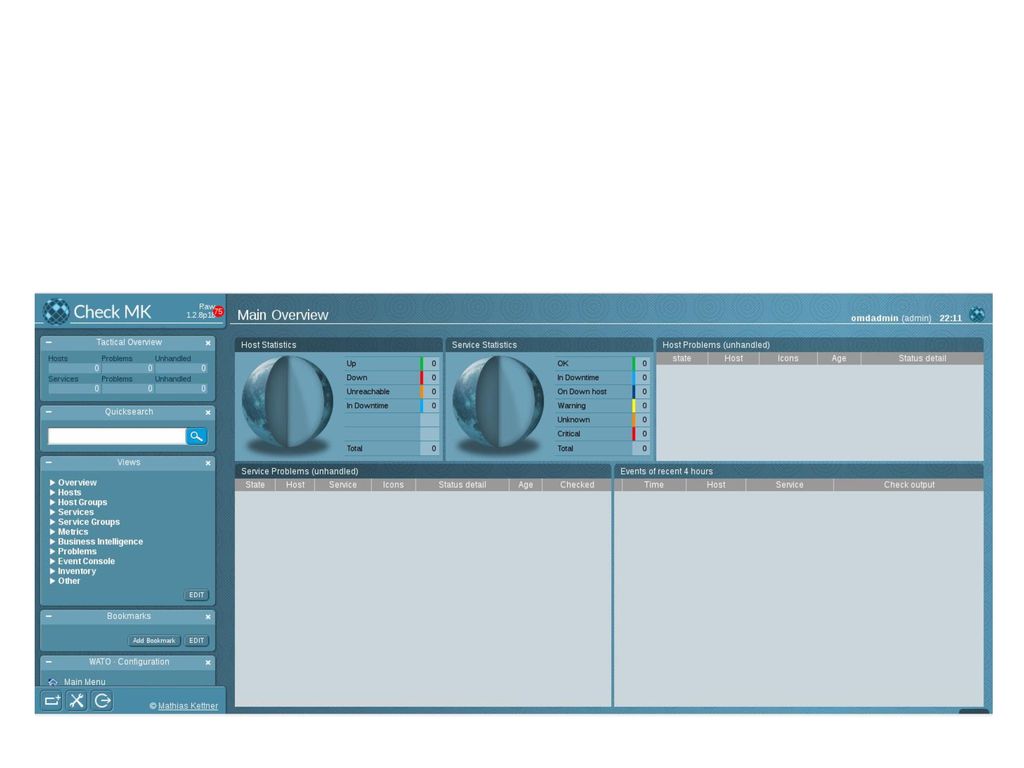The height and width of the screenshot is (768, 1024).
Task: Click the Host Statistics Up row
Action: pyautogui.click(x=392, y=364)
